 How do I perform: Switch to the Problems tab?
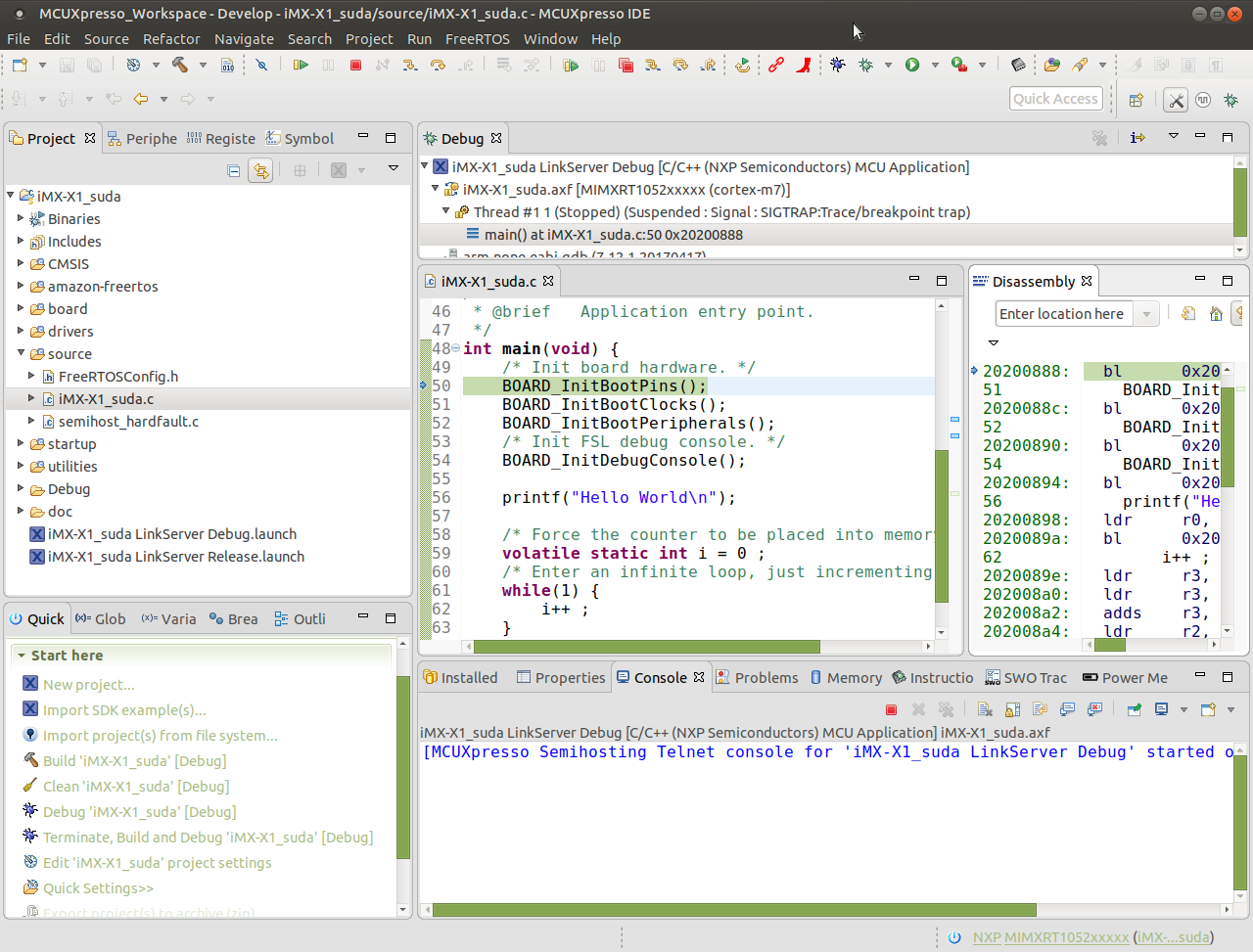[757, 677]
